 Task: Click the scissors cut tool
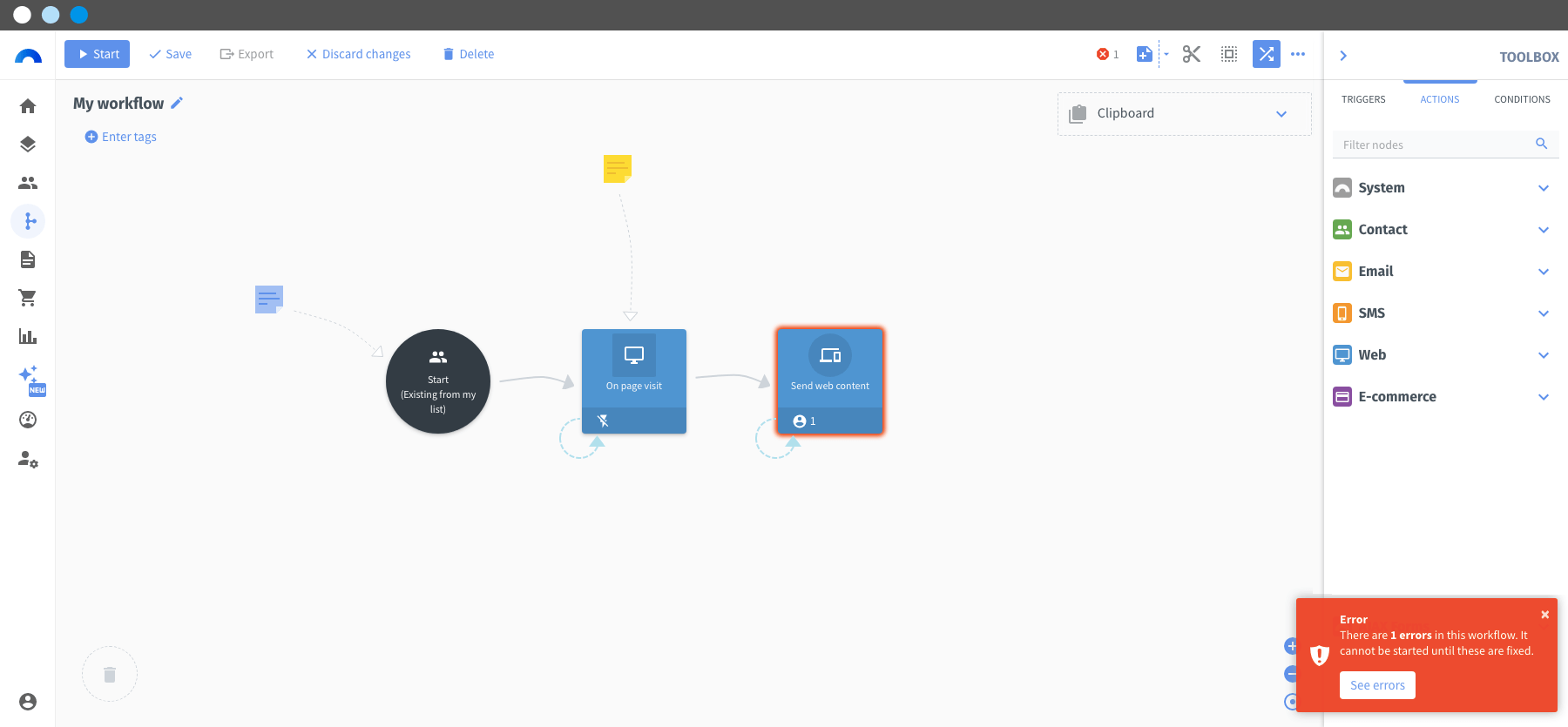1192,54
